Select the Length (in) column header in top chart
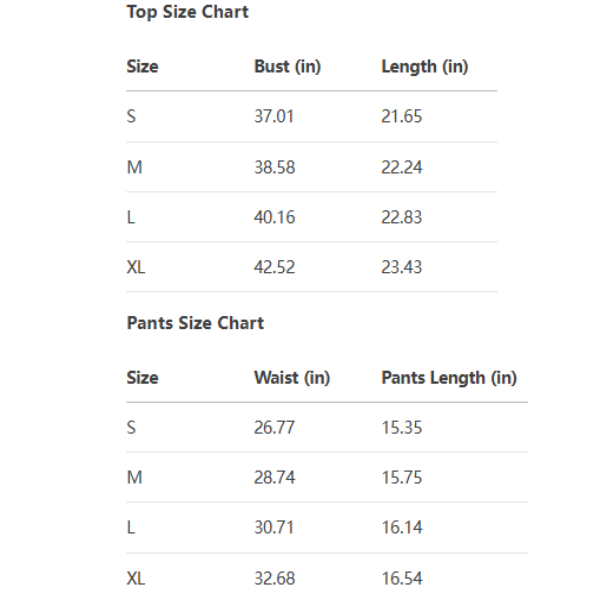Viewport: 600px width, 600px height. (424, 67)
